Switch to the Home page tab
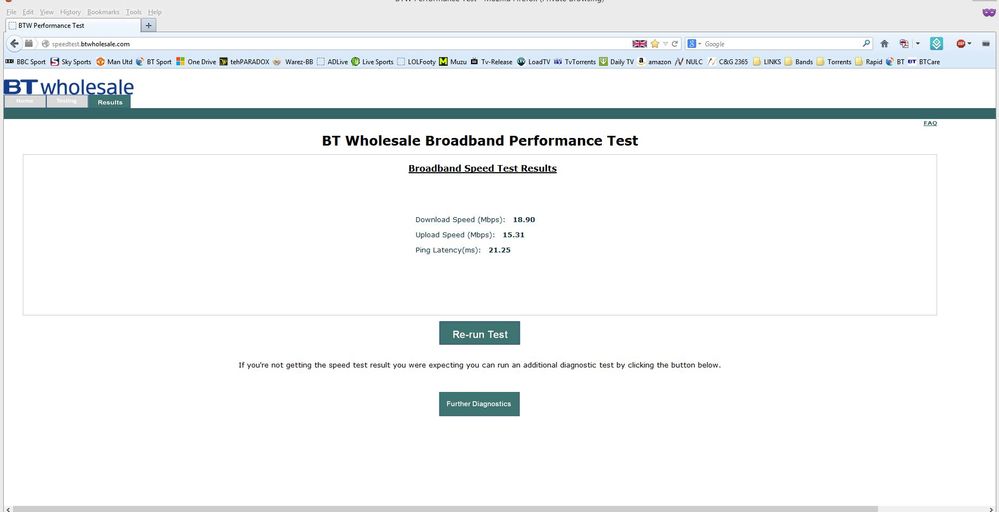This screenshot has width=999, height=512. click(x=25, y=101)
